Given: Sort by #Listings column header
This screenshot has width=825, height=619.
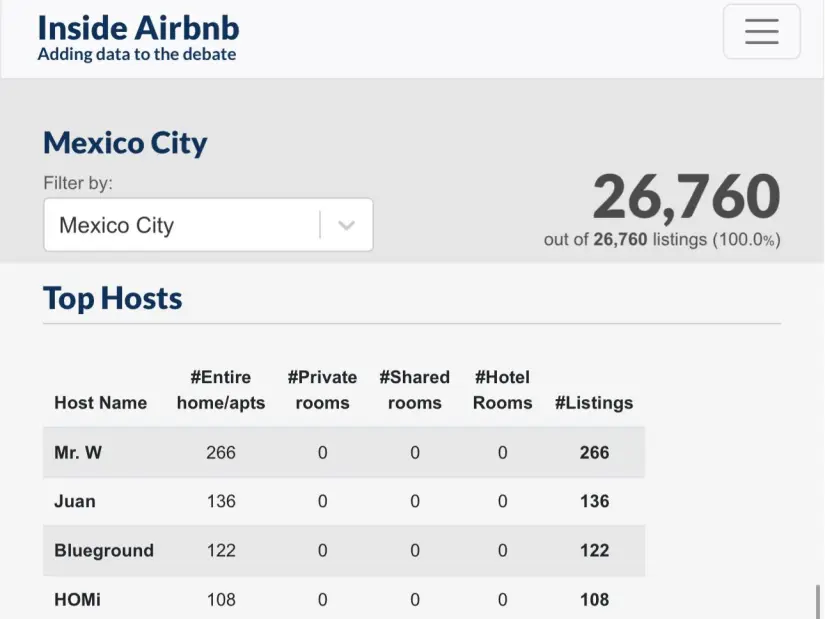Looking at the screenshot, I should (x=594, y=403).
